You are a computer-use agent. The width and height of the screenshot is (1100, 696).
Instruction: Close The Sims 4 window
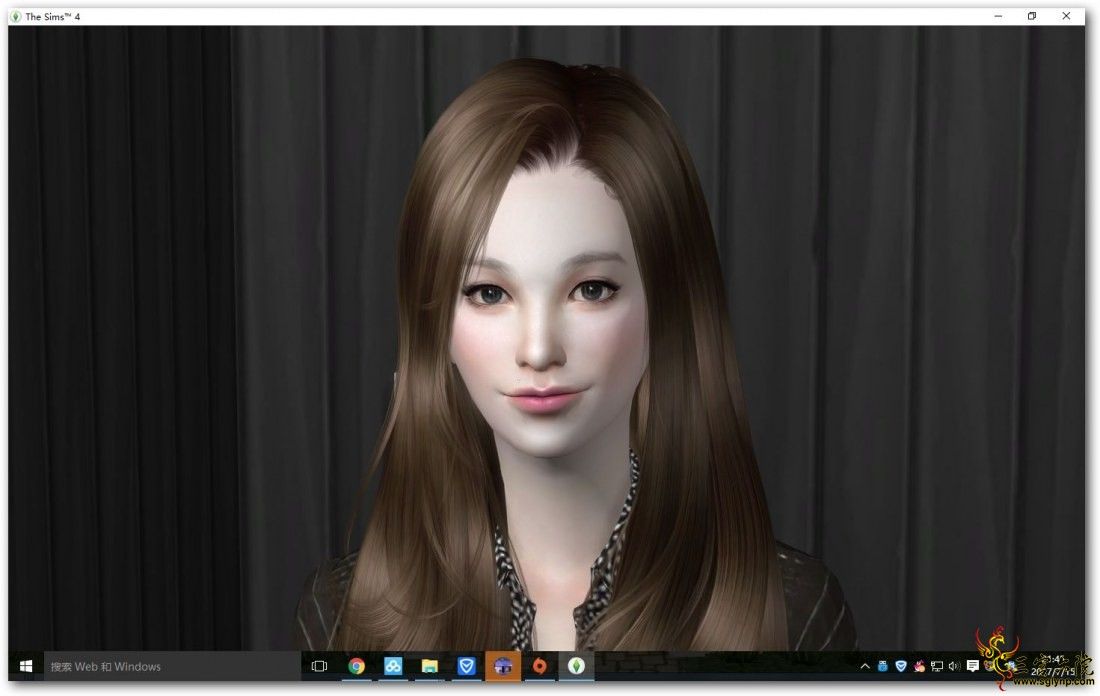click(x=1066, y=16)
